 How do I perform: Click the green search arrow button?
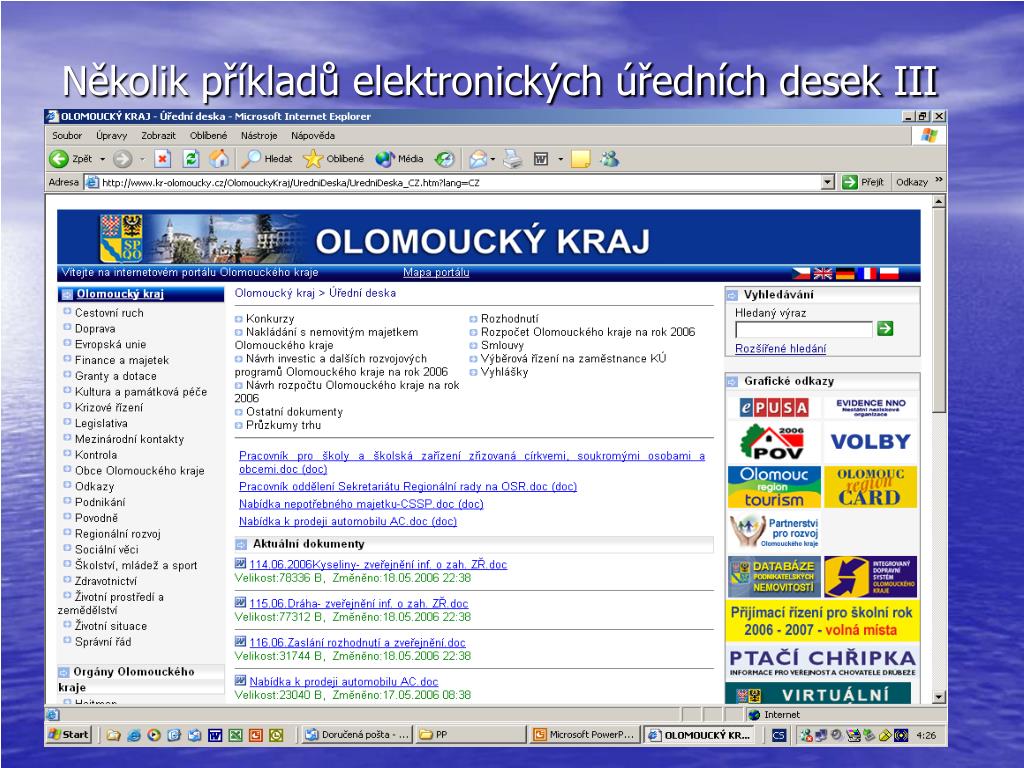click(885, 328)
